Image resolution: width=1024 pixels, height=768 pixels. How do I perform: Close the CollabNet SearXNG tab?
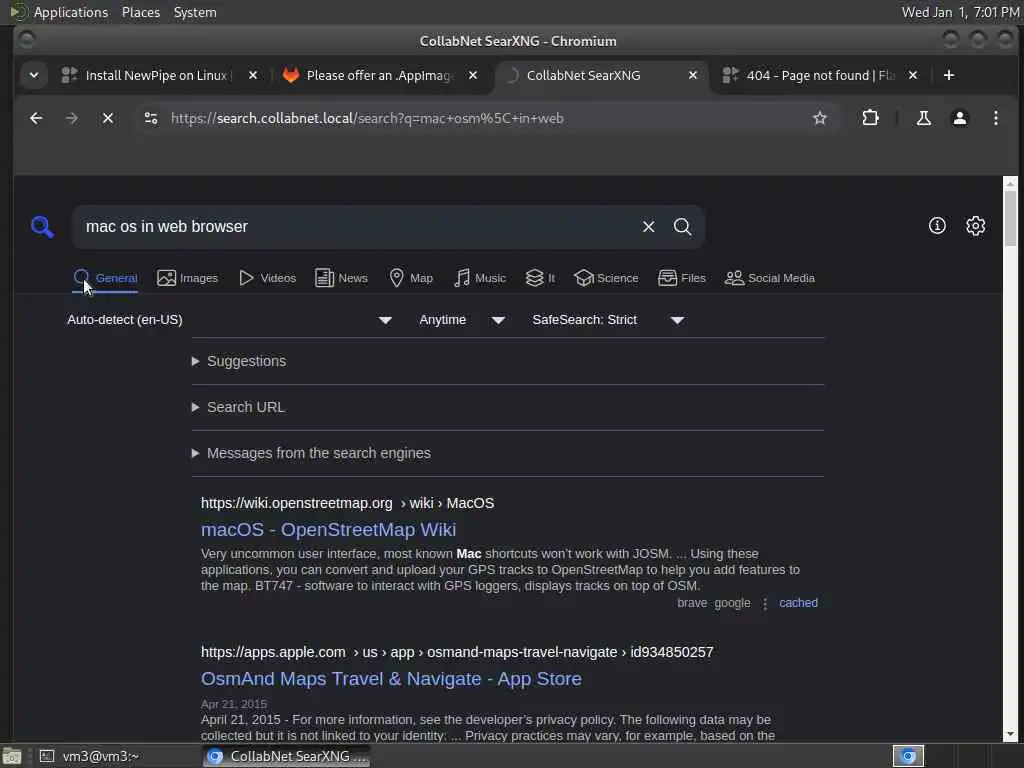click(x=693, y=75)
